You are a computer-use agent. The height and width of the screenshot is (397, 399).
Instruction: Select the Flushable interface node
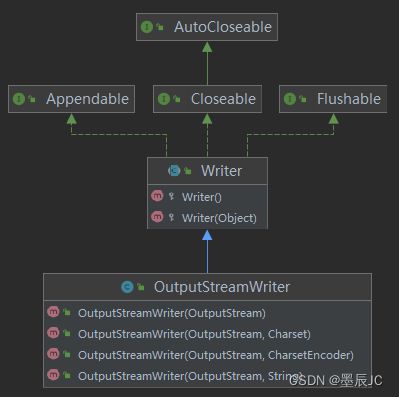tap(333, 99)
